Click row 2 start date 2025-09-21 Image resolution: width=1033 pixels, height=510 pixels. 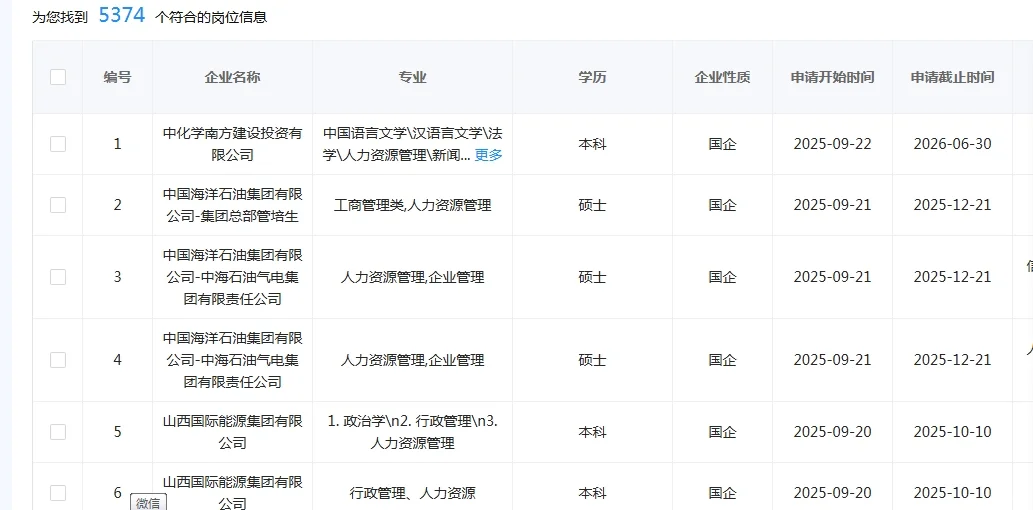pyautogui.click(x=832, y=205)
